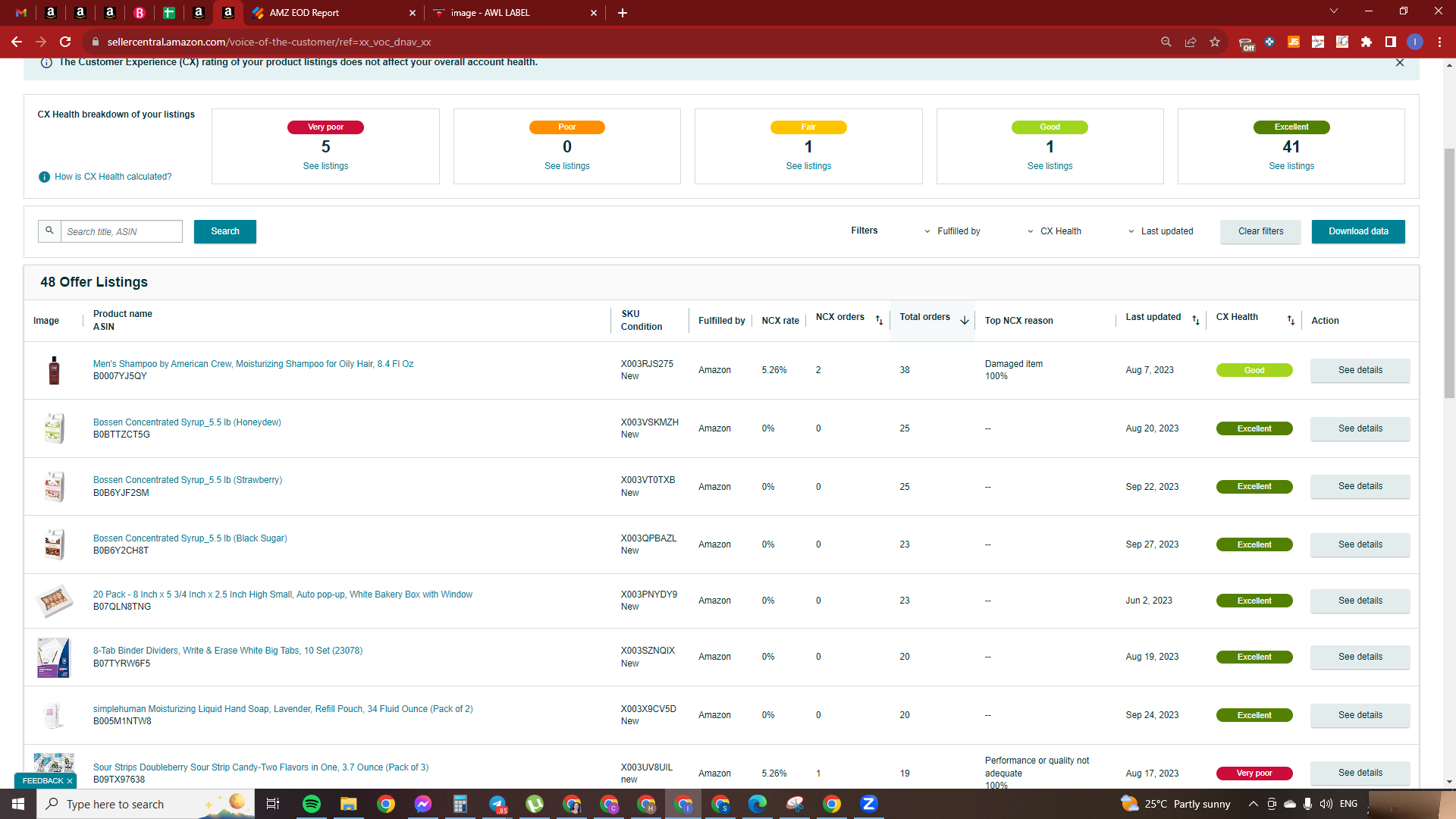The width and height of the screenshot is (1456, 819).
Task: Toggle Total orders descending sort arrow
Action: (x=965, y=321)
